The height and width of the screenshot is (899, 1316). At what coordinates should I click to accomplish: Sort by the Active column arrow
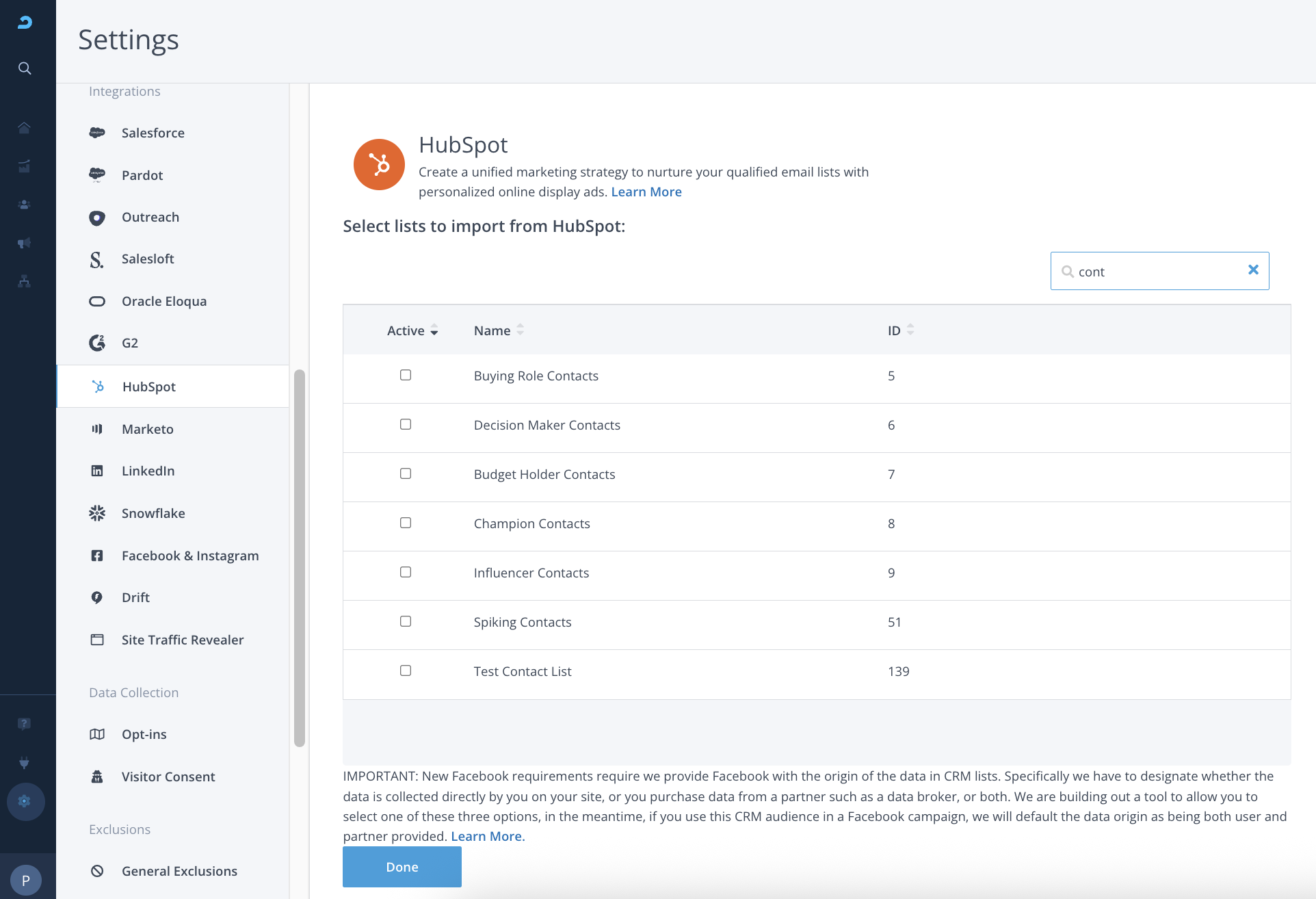coord(434,331)
